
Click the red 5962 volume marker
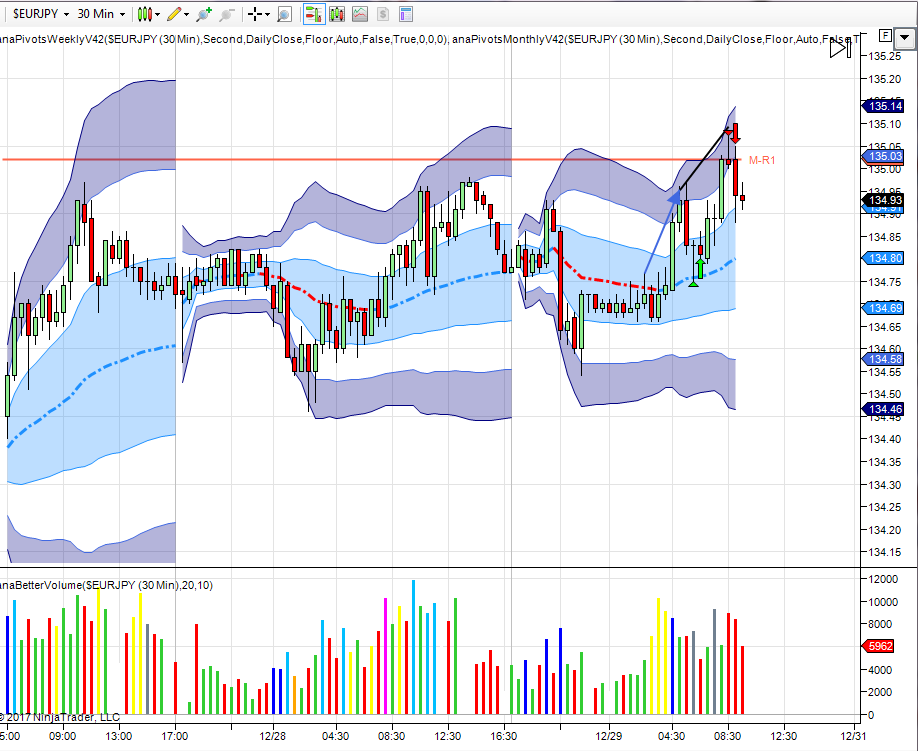click(x=879, y=646)
